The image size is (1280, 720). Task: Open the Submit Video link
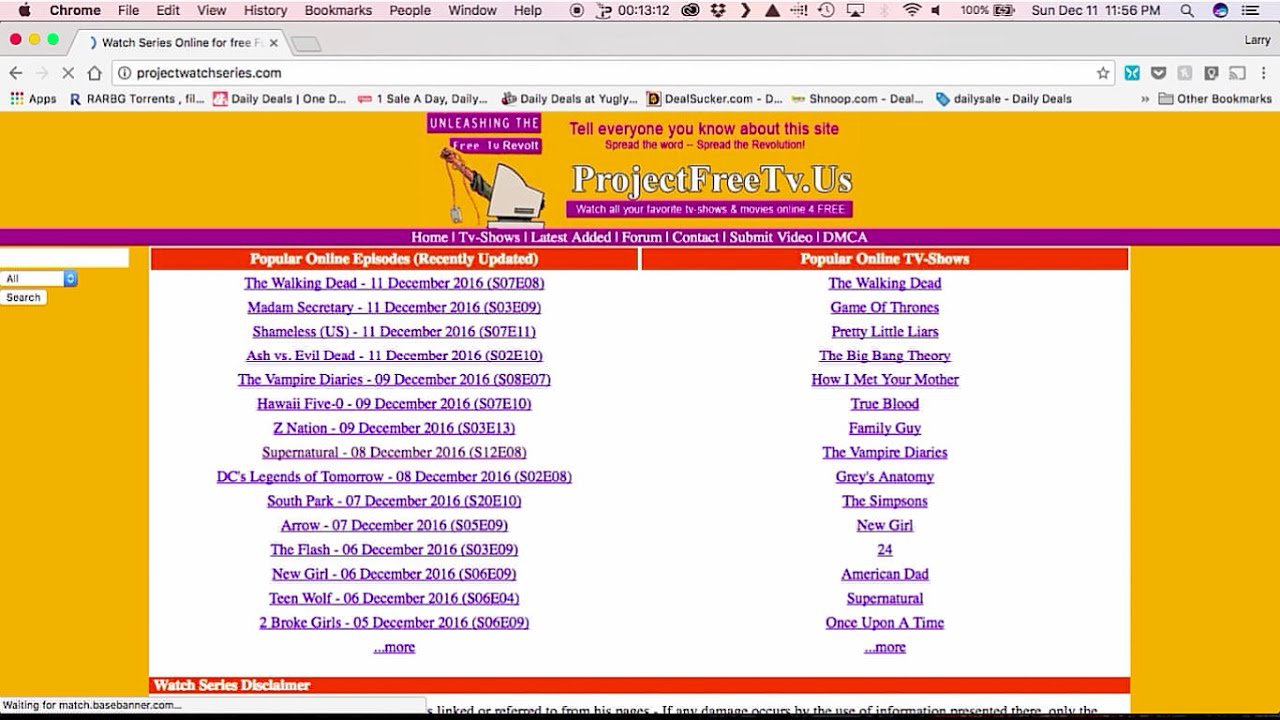click(771, 237)
